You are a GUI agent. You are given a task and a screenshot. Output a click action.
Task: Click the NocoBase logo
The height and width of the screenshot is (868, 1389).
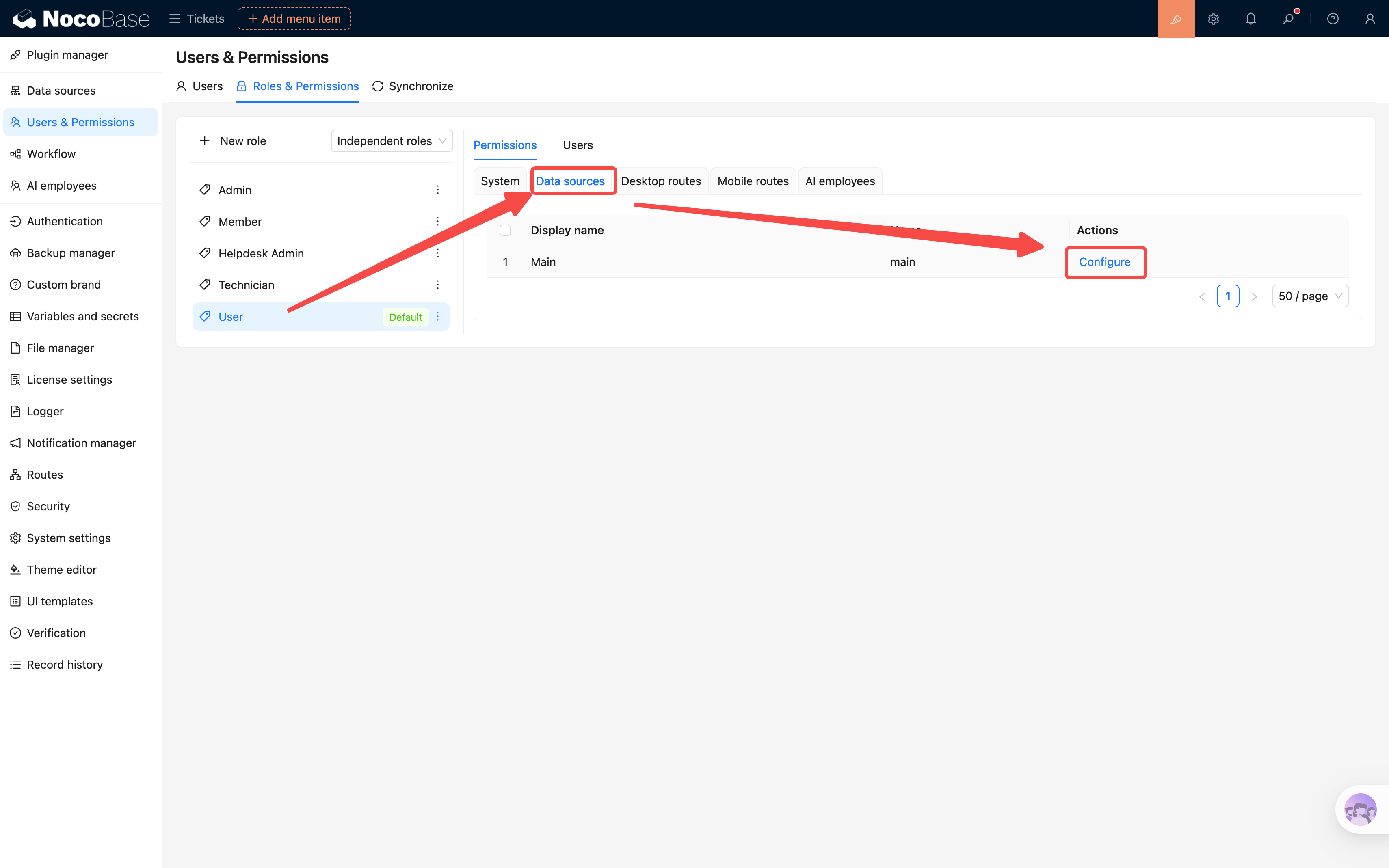coord(81,19)
